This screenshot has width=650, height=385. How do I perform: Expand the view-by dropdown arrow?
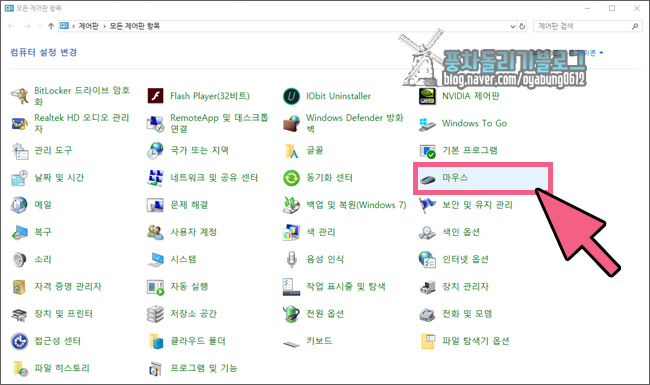[601, 53]
